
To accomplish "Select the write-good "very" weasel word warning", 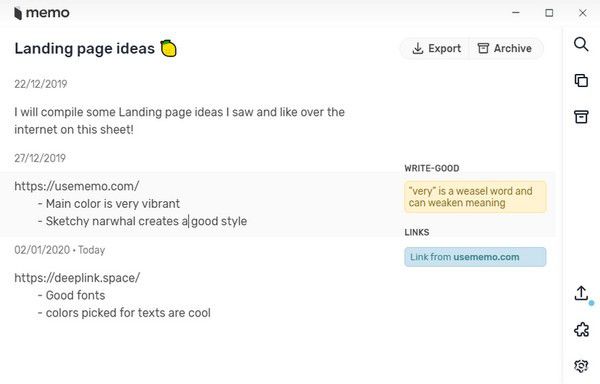I will coord(475,197).
